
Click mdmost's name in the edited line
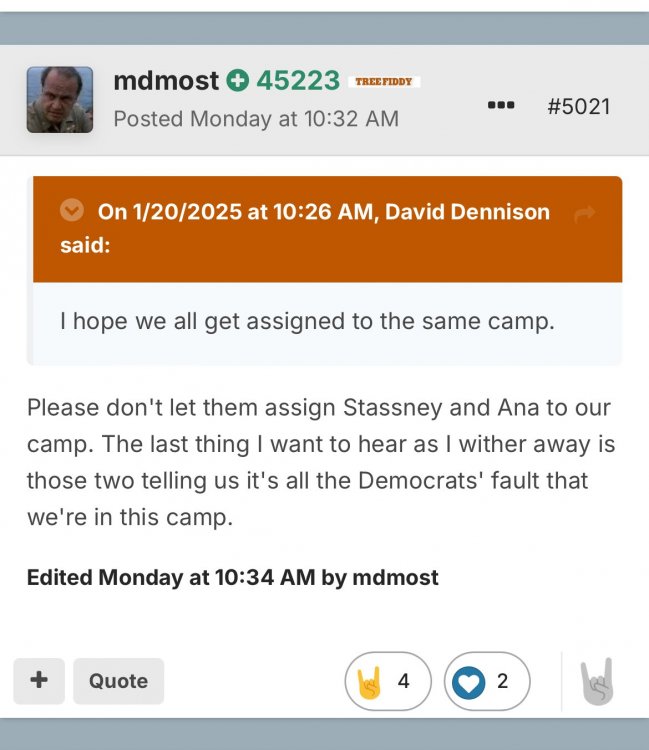point(395,577)
